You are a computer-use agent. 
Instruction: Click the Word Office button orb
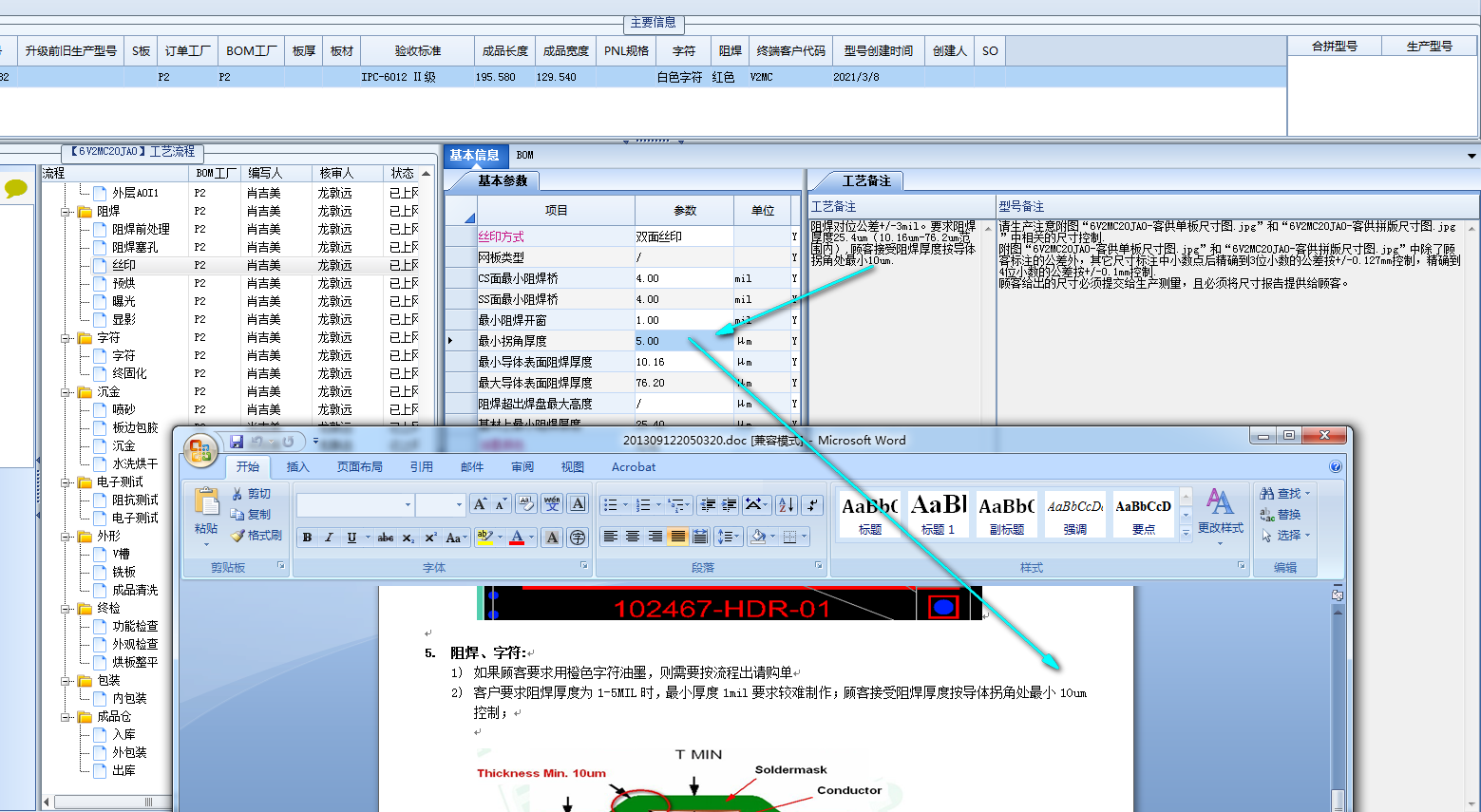(200, 450)
